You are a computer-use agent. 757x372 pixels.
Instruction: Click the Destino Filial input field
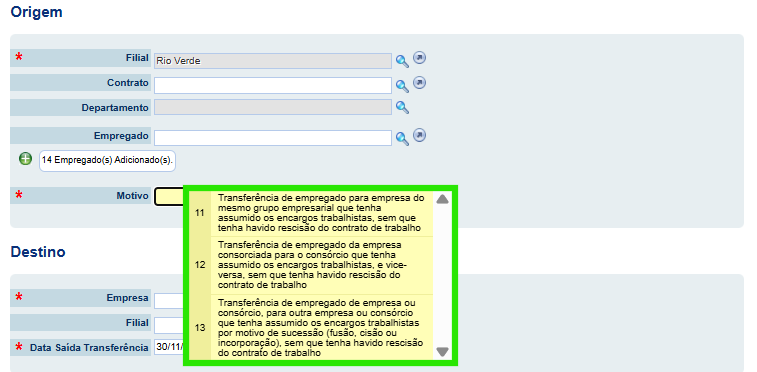(x=169, y=325)
